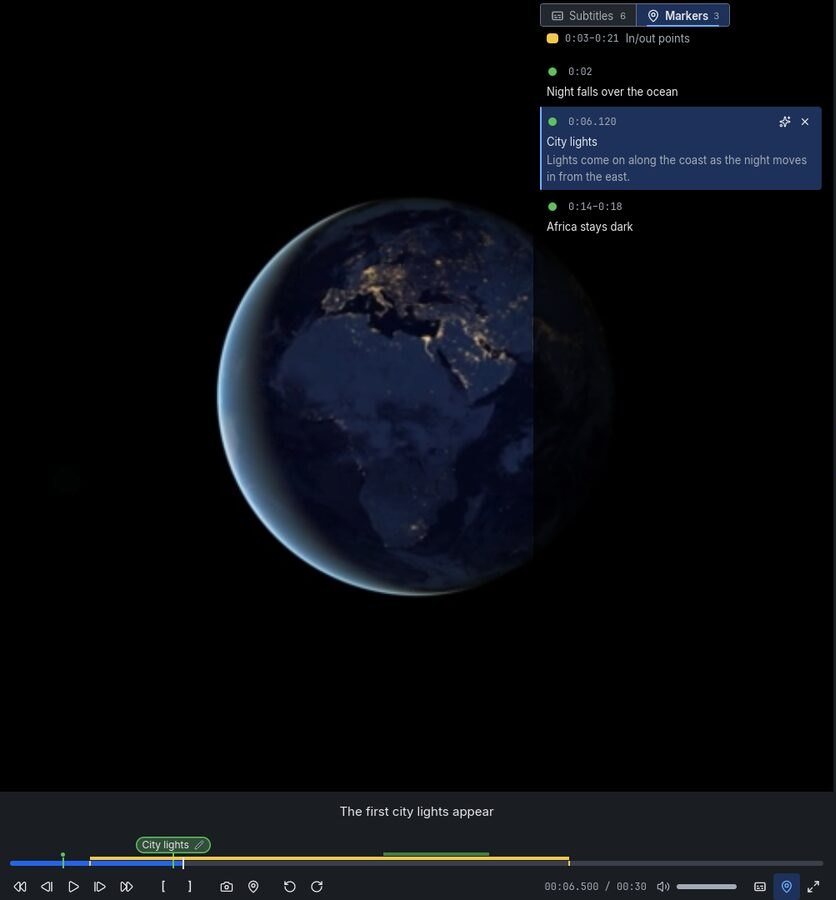Add a marker with the pin icon
Image resolution: width=836 pixels, height=900 pixels.
pos(253,886)
